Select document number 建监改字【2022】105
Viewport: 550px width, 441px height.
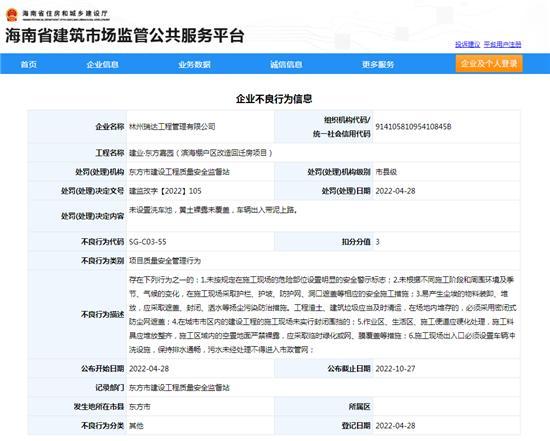pyautogui.click(x=165, y=191)
